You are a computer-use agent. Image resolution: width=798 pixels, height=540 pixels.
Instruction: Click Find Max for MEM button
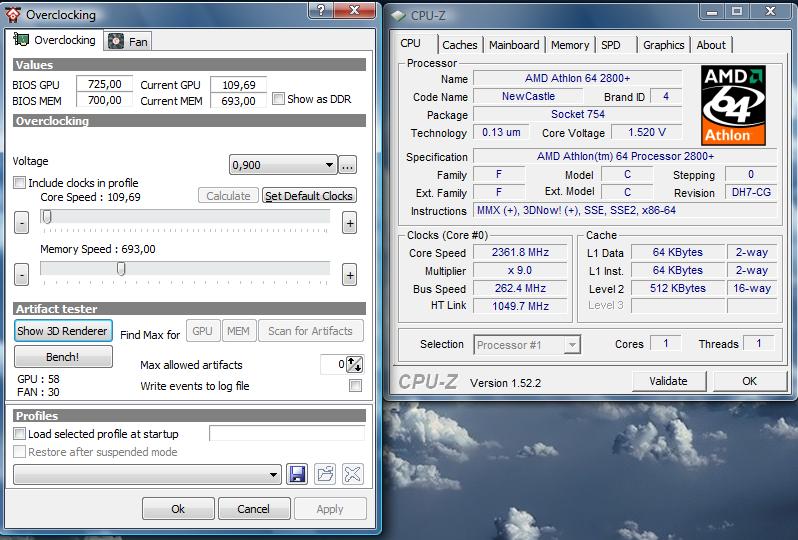click(x=238, y=331)
